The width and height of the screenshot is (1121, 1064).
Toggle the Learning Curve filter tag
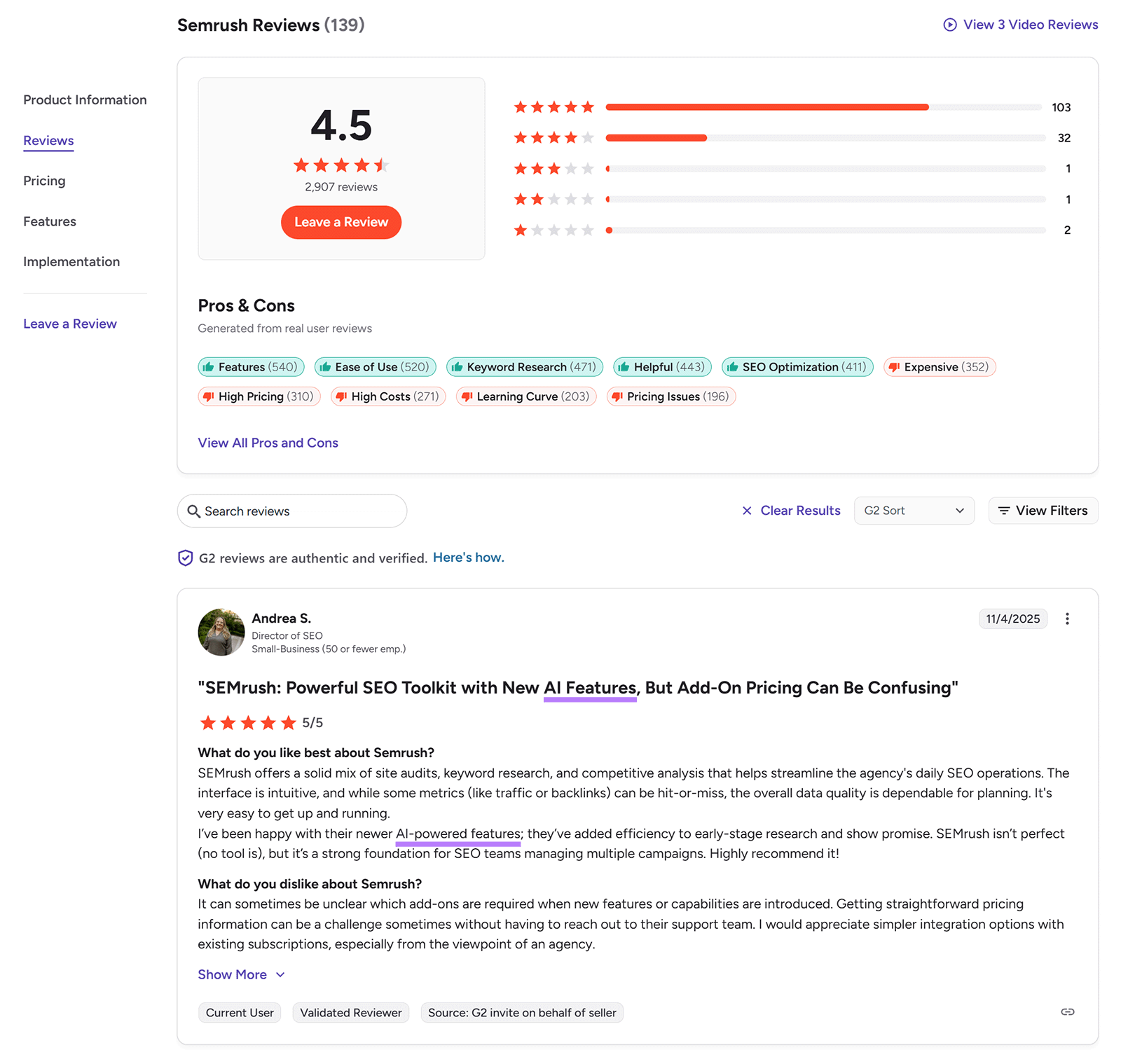[525, 396]
